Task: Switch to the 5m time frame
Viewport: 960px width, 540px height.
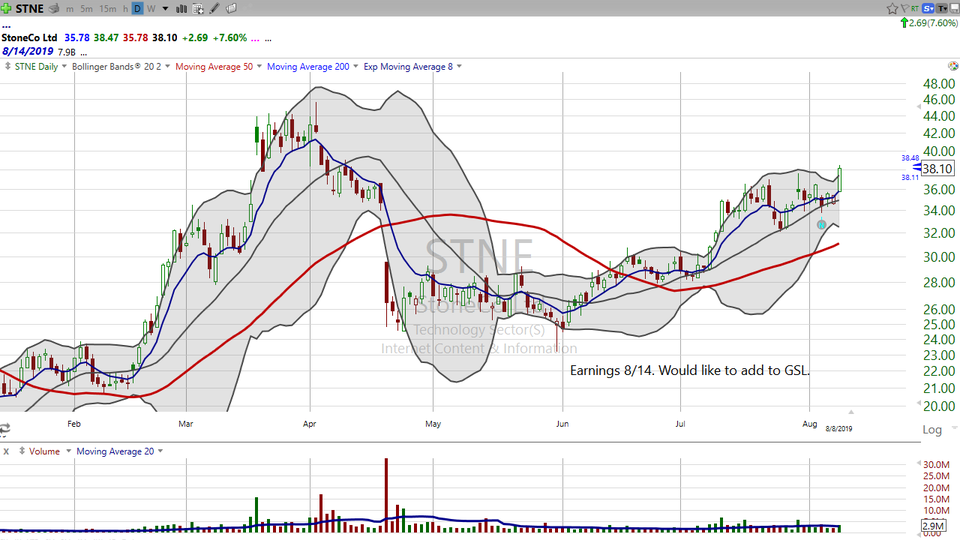Action: coord(86,8)
